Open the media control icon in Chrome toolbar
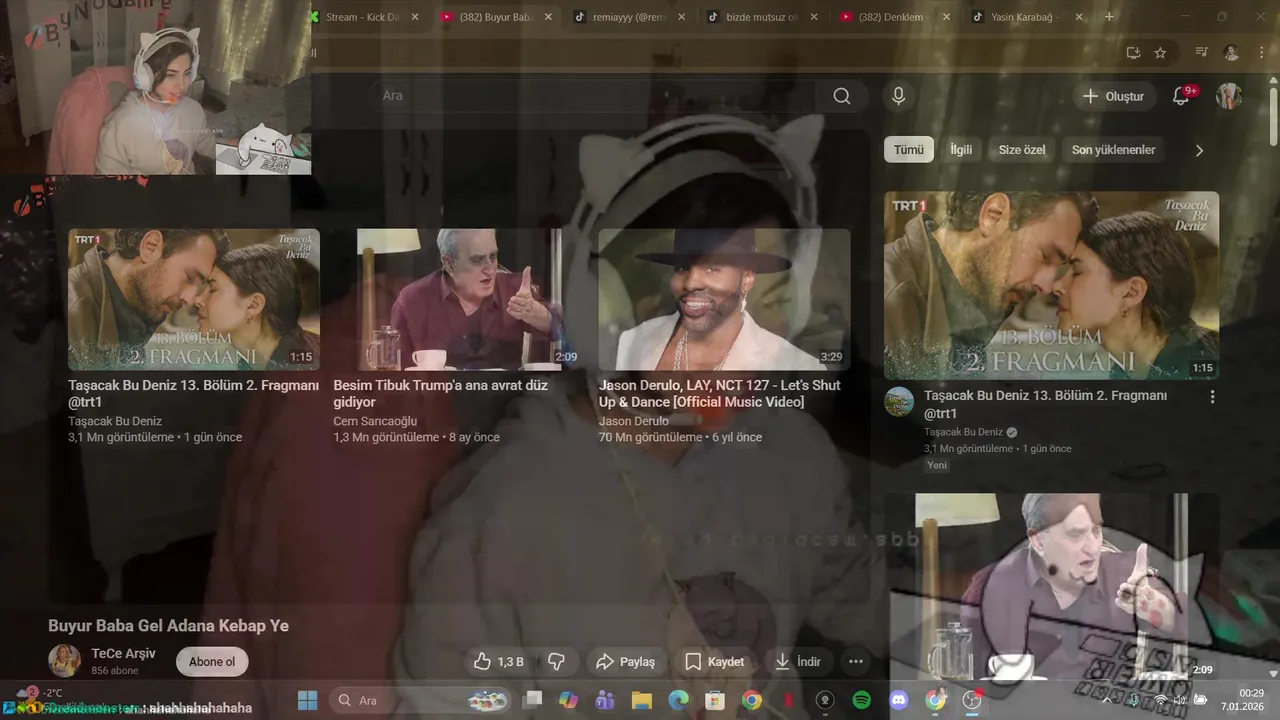1280x720 pixels. [x=1202, y=53]
